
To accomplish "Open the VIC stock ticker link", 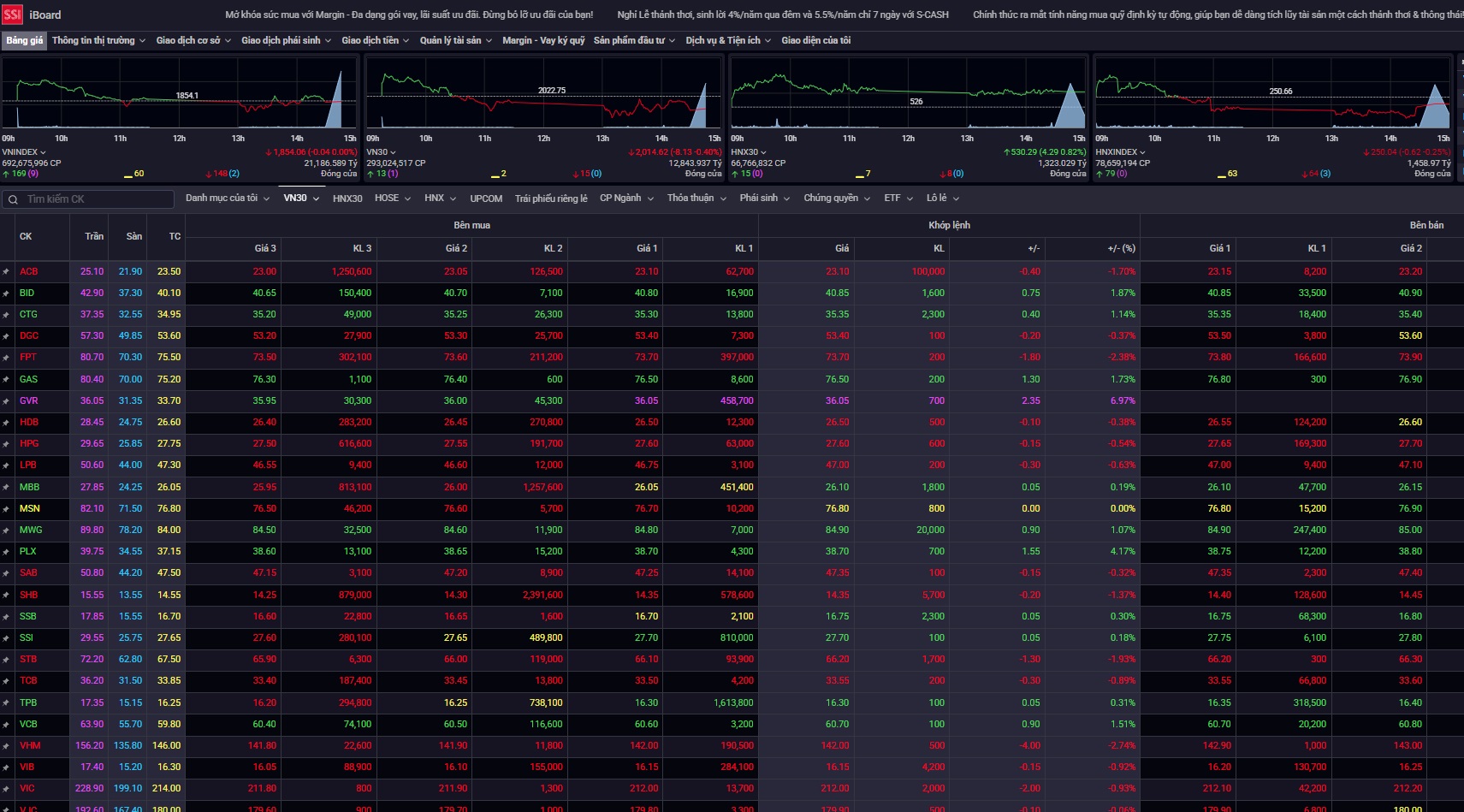I will 27,789.
